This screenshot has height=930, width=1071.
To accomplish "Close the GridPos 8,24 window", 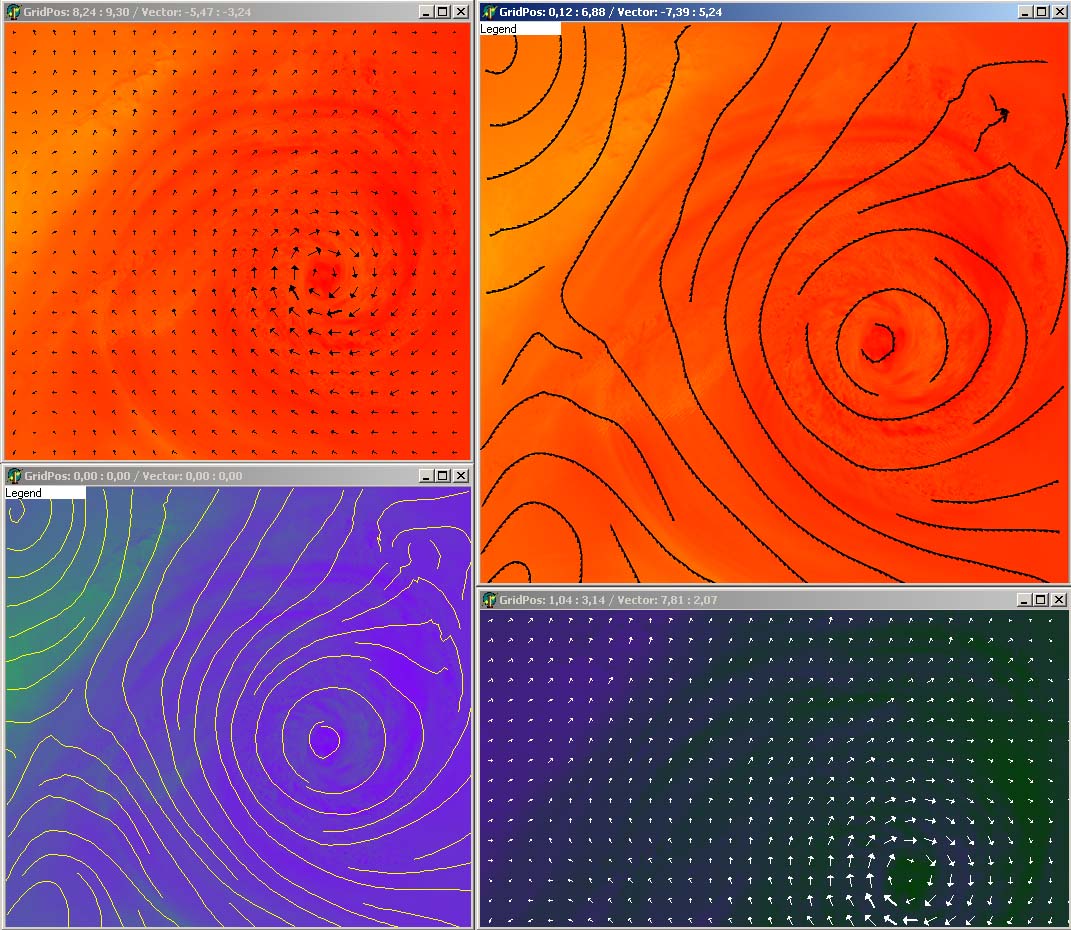I will click(460, 12).
